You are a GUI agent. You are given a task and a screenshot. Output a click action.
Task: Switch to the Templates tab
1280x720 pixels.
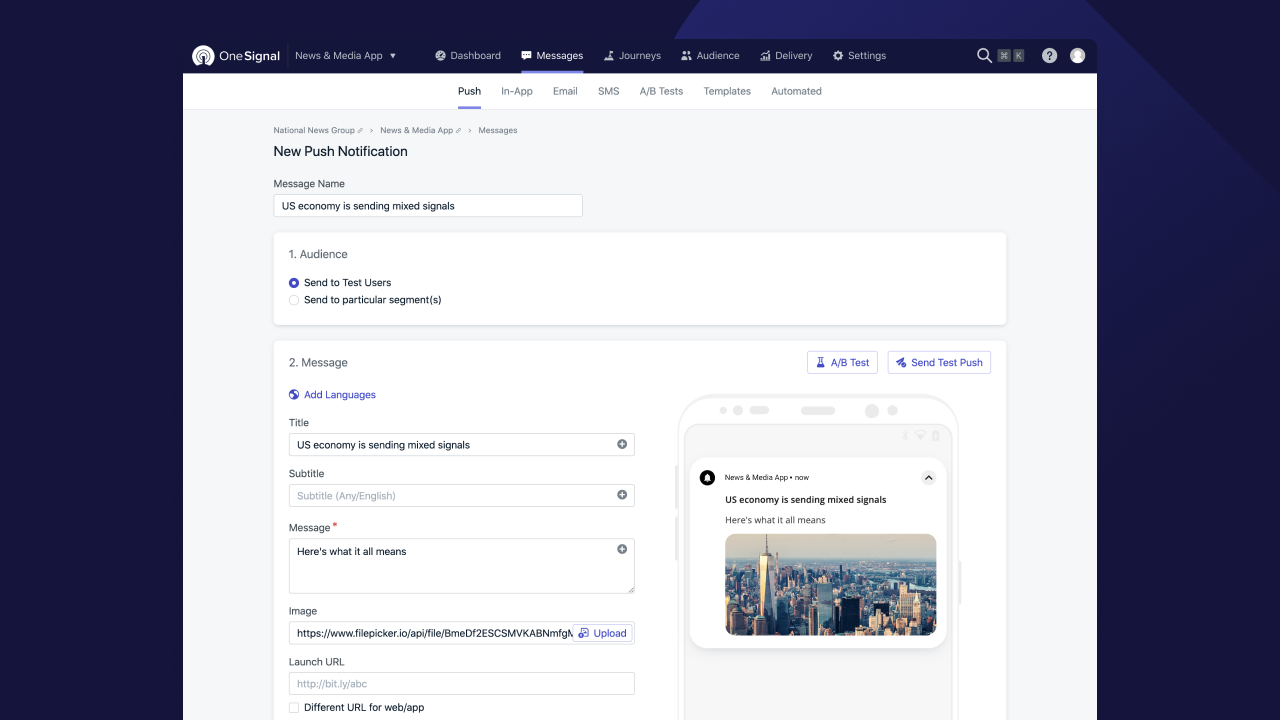[x=727, y=91]
